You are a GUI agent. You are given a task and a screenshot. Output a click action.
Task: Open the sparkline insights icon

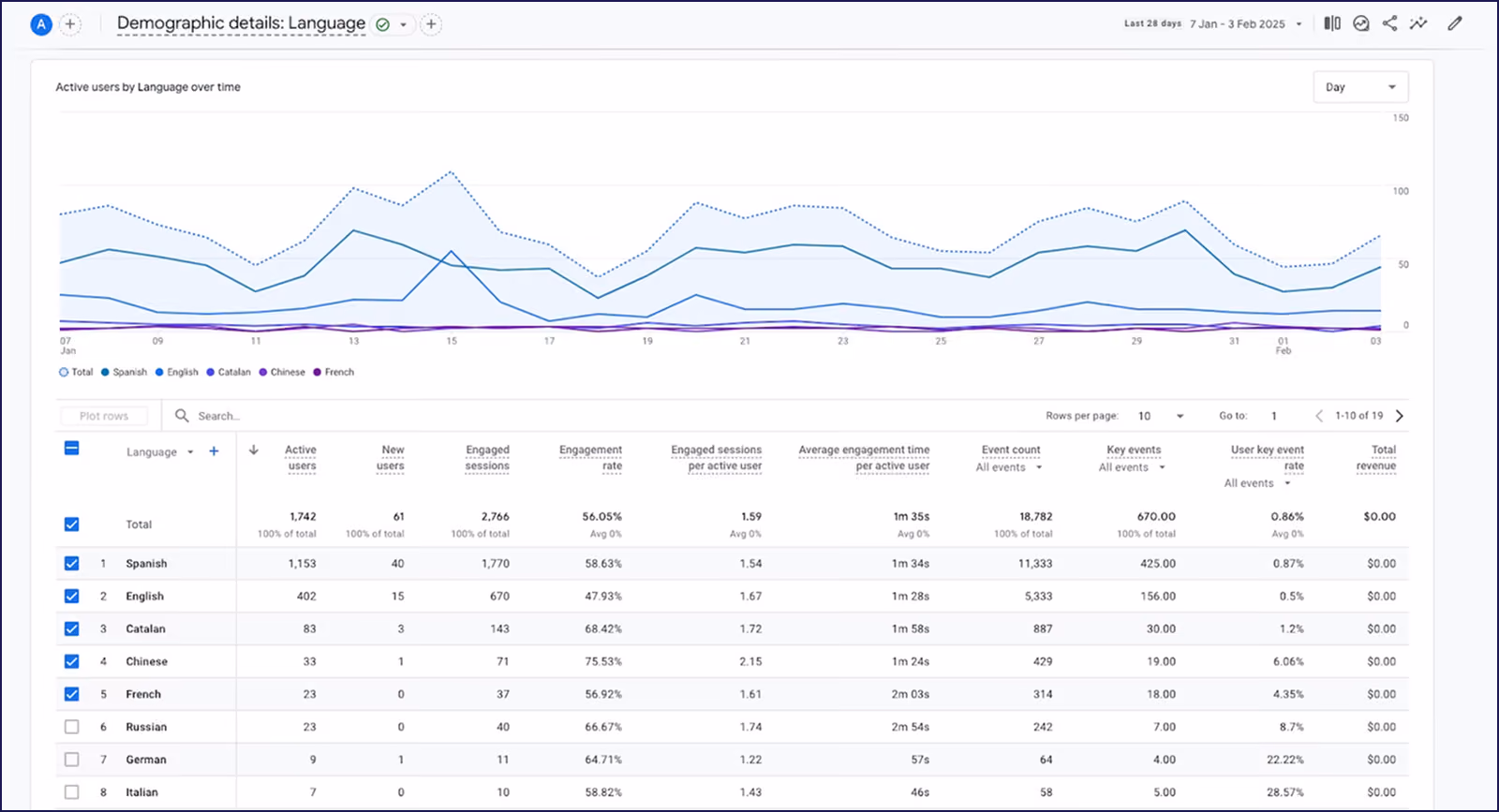[x=1418, y=23]
